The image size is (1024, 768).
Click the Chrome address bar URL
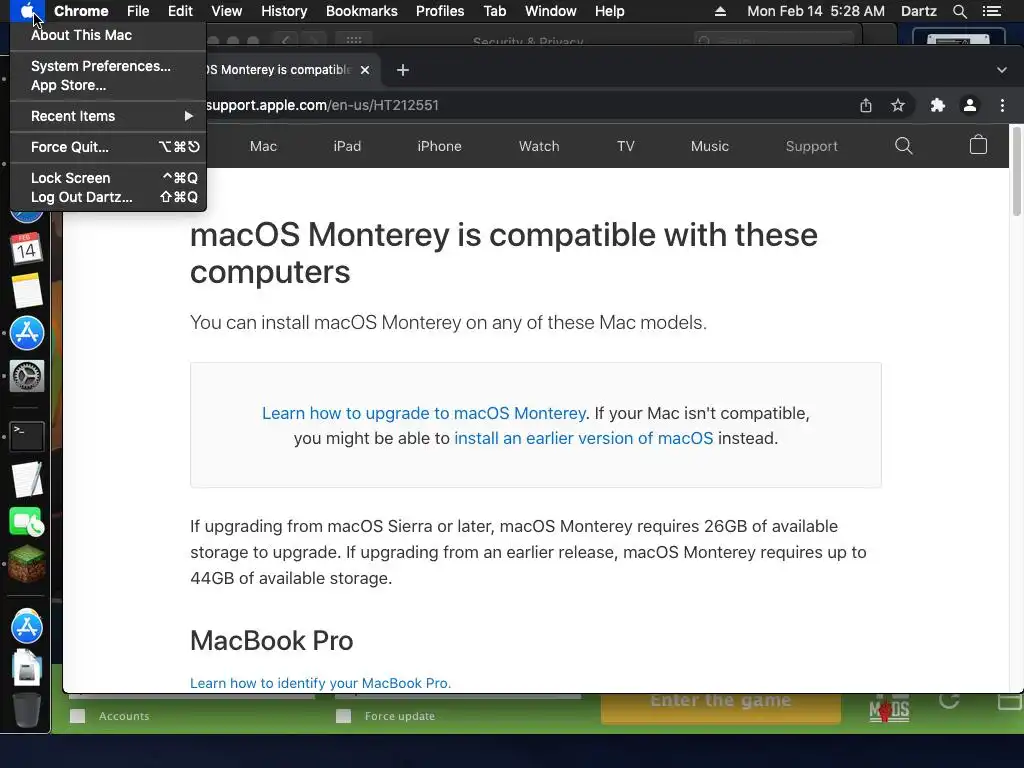coord(322,105)
